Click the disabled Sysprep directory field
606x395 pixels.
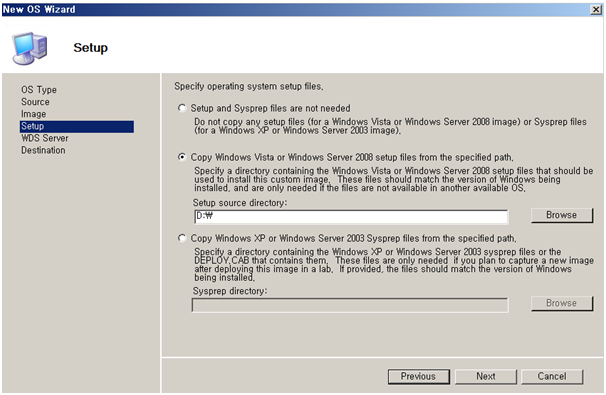tap(350, 305)
